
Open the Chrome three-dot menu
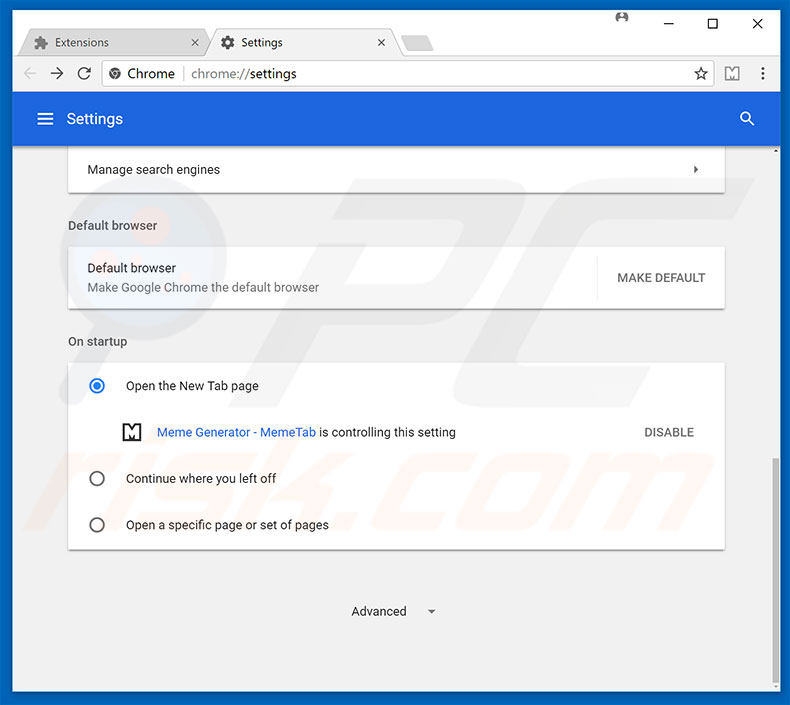coord(763,74)
